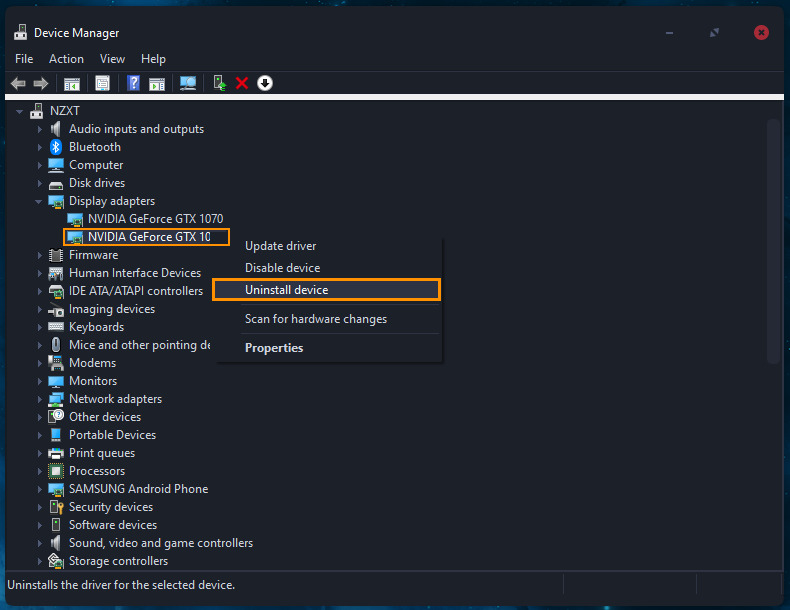Click the Other devices label
Image resolution: width=790 pixels, height=610 pixels.
105,417
